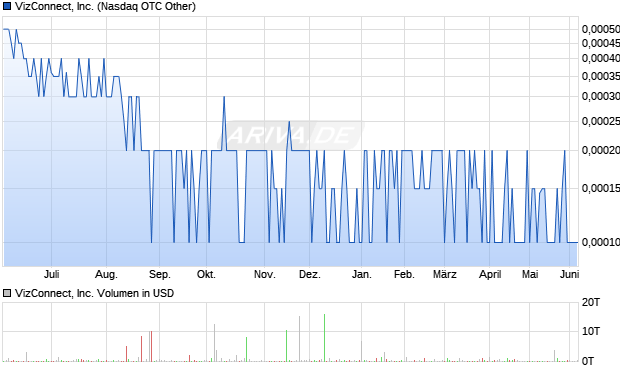Click the 'Aug.' month axis label

[x=106, y=274]
